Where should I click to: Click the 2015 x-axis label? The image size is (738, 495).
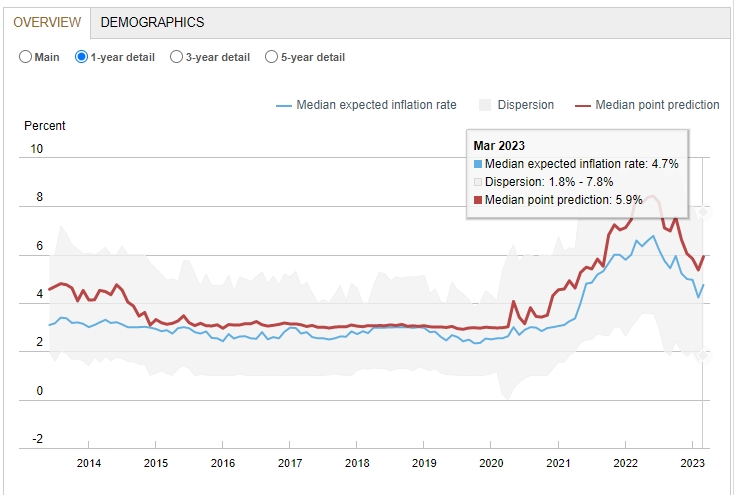pos(155,463)
